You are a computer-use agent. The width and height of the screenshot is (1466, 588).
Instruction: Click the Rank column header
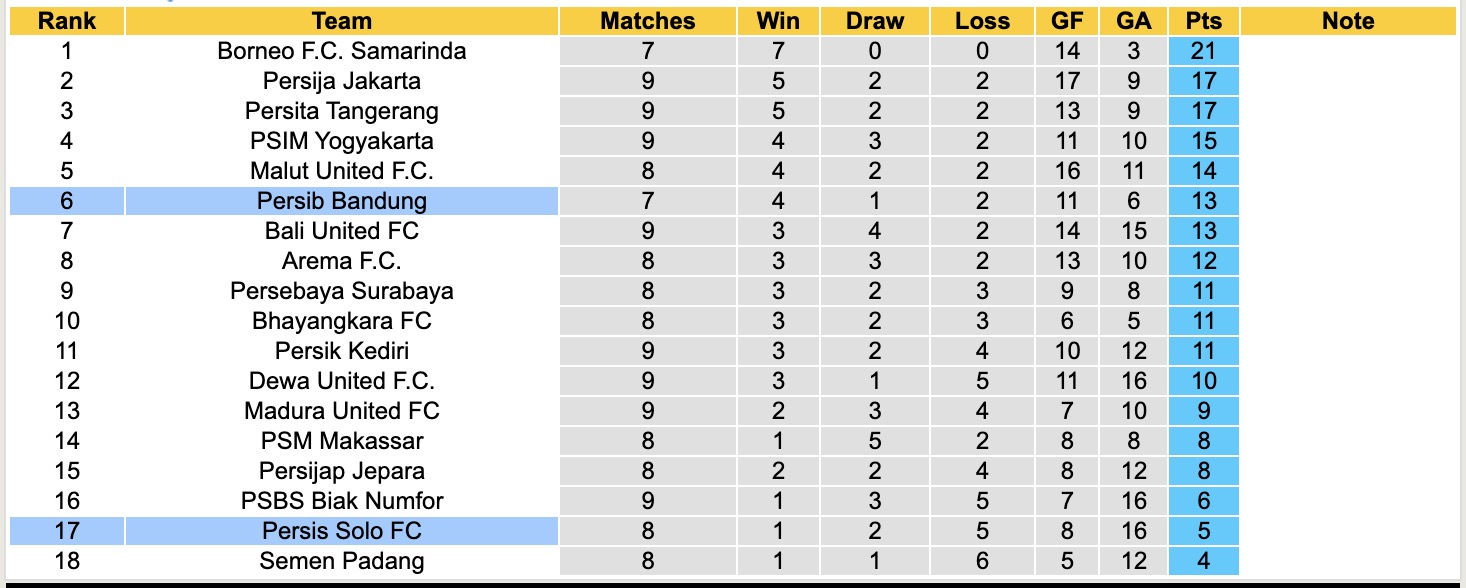67,21
